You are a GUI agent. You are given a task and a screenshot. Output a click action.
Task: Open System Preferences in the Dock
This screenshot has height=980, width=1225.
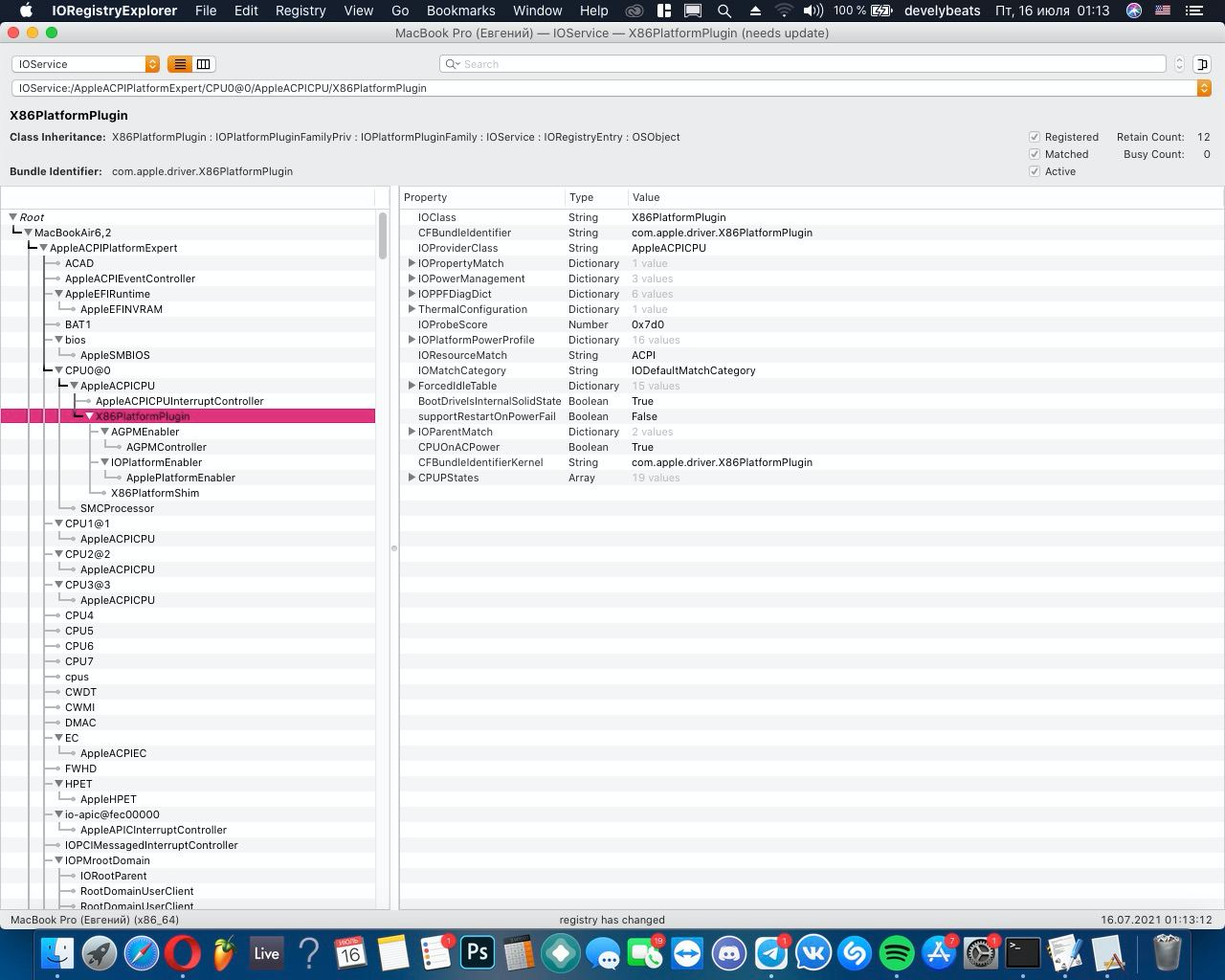(981, 953)
